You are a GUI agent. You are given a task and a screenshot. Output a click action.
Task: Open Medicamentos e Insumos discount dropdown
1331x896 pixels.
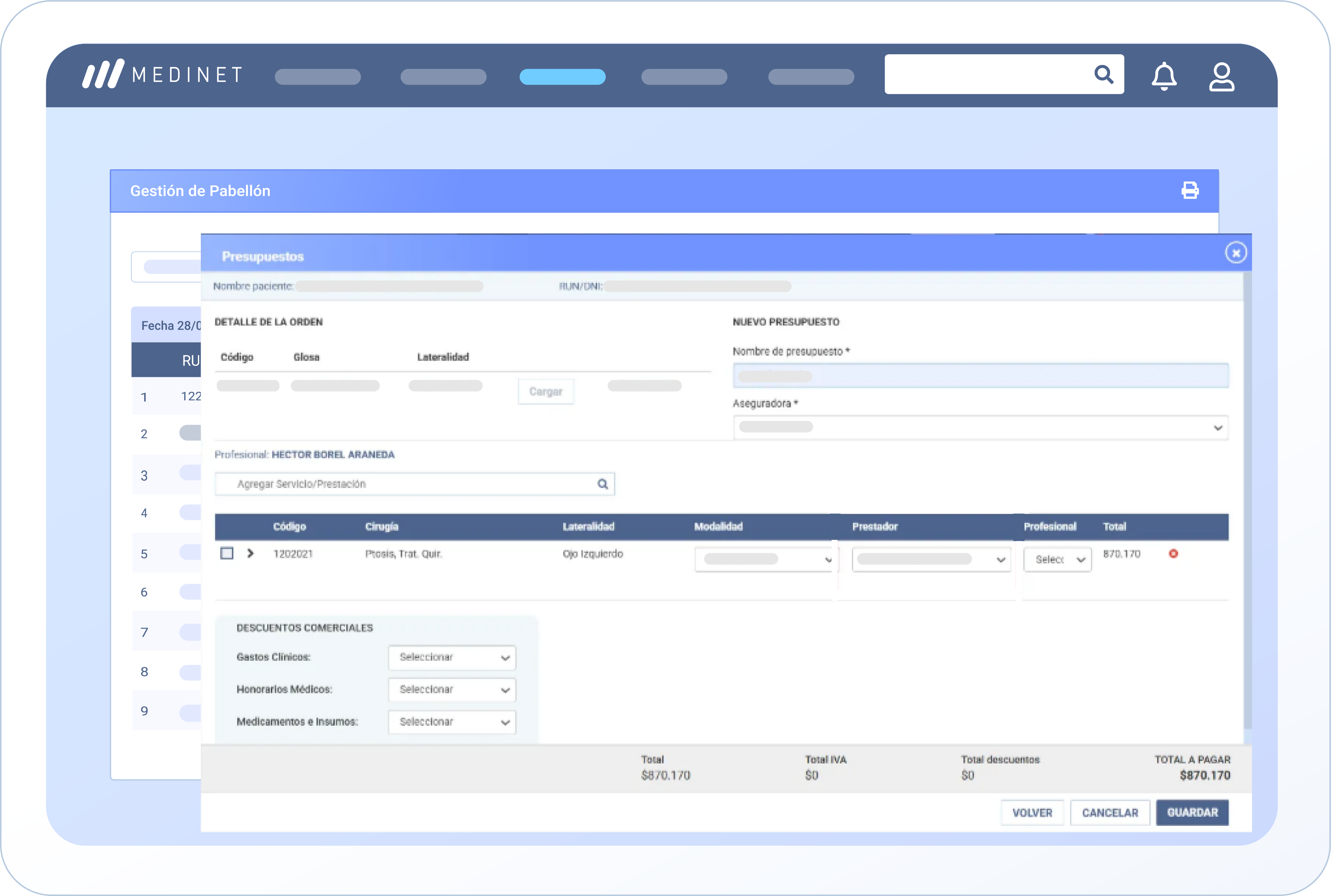(x=452, y=722)
